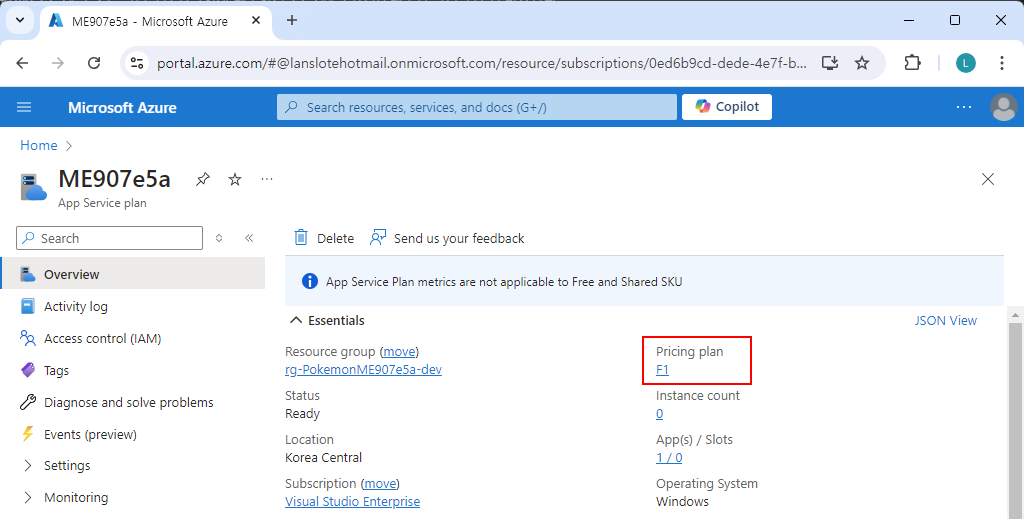
Task: Open rg-PokemonME907e5a-dev resource group
Action: click(363, 370)
